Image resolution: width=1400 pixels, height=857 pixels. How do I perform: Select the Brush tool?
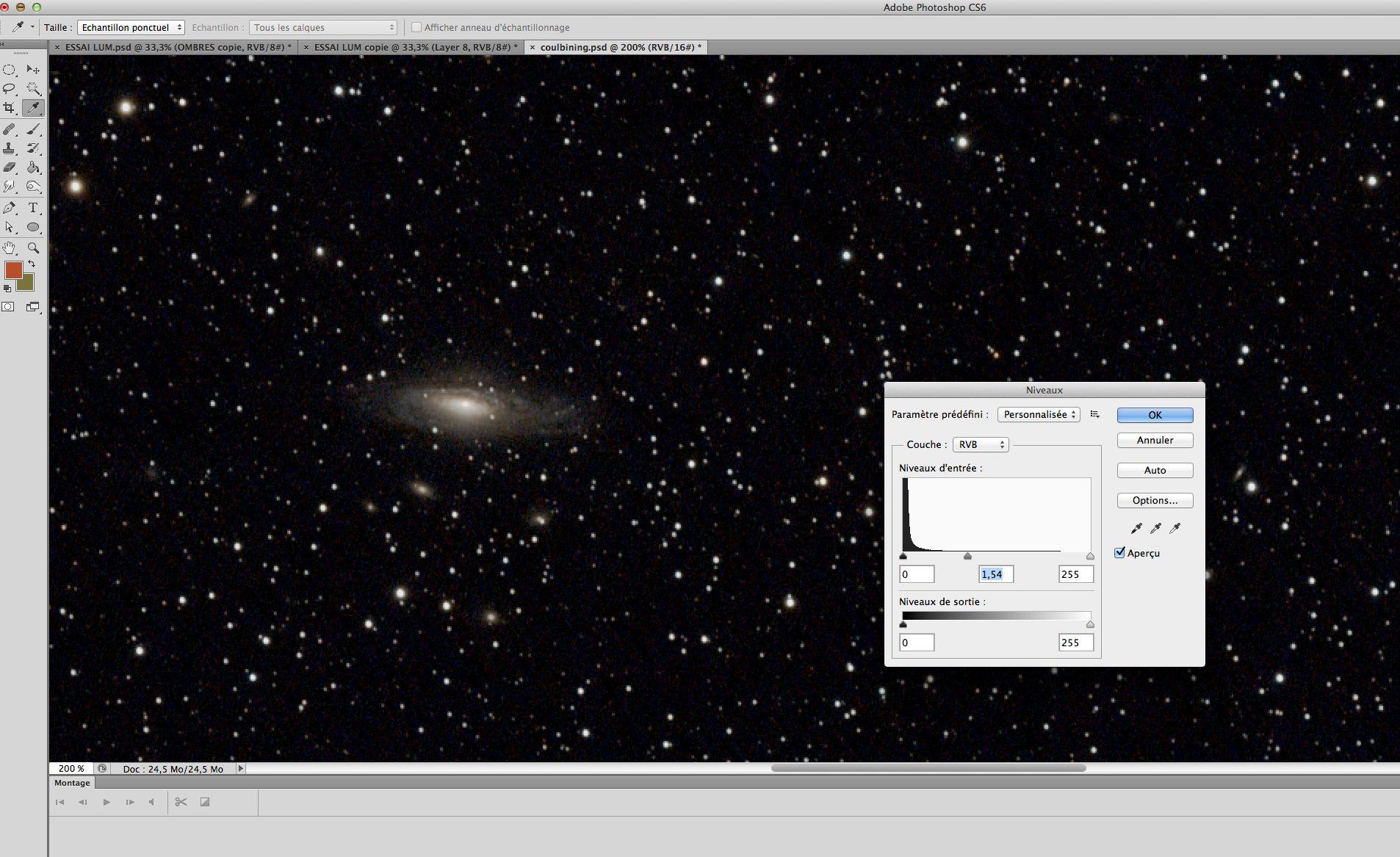coord(33,130)
